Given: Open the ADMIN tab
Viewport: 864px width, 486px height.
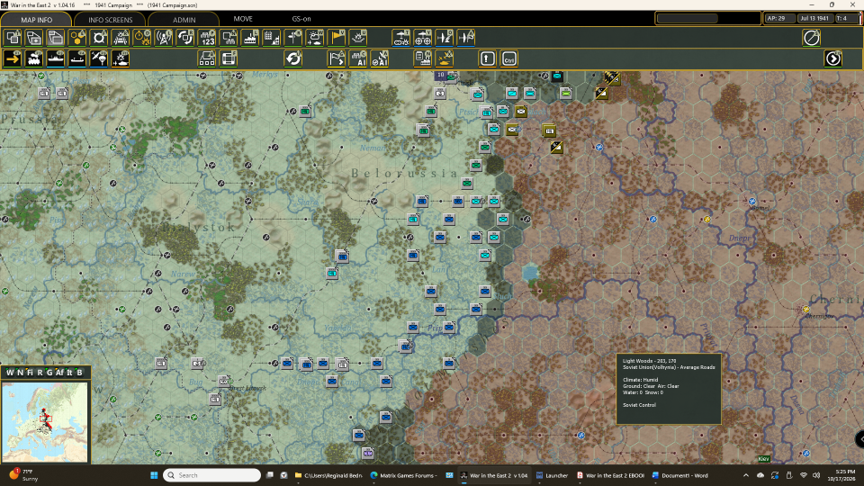Looking at the screenshot, I should (x=184, y=19).
